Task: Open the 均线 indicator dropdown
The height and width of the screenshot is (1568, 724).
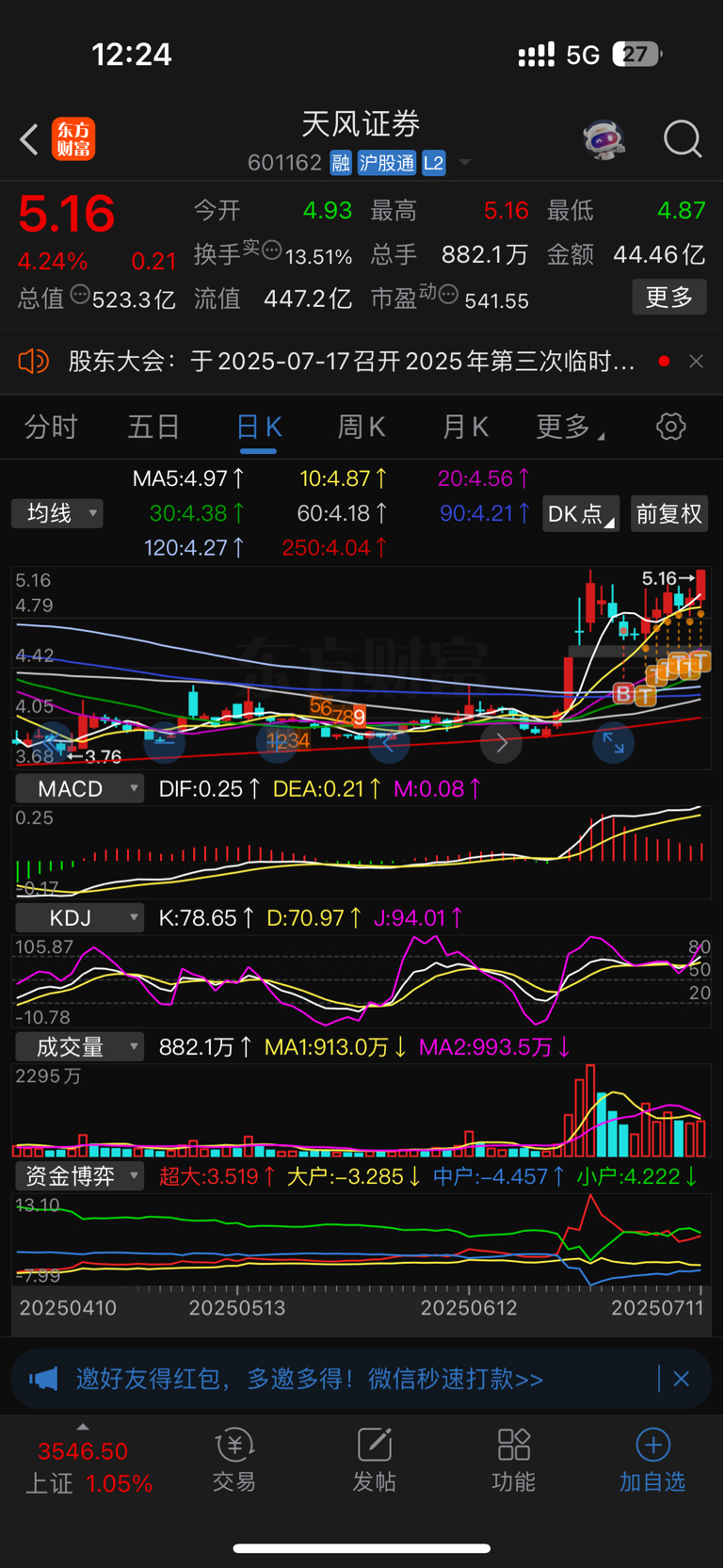Action: pos(57,513)
